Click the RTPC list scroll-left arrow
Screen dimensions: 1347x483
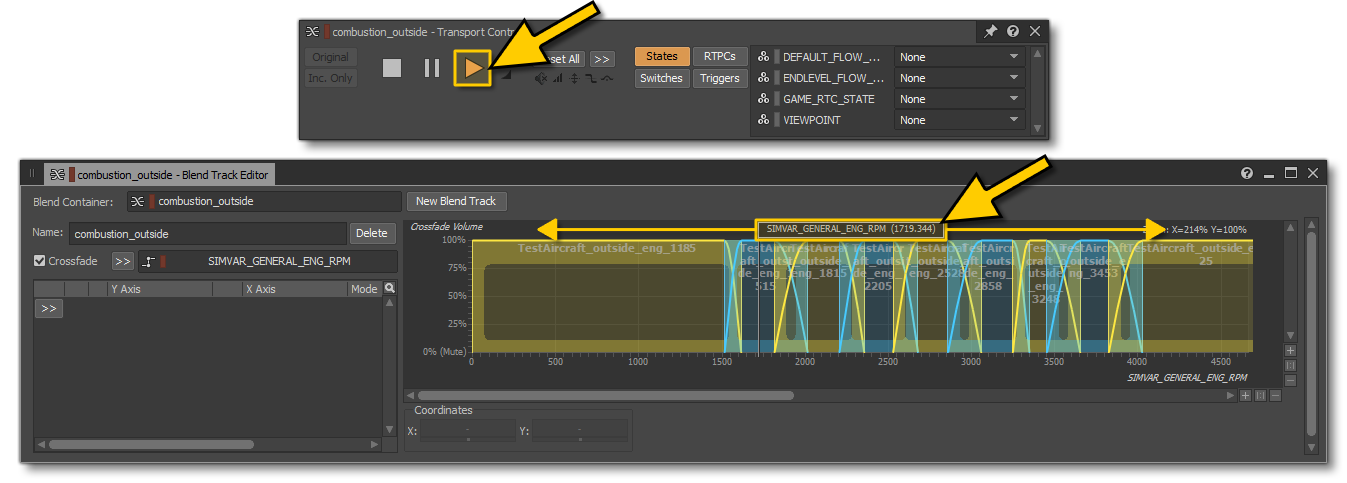point(40,444)
